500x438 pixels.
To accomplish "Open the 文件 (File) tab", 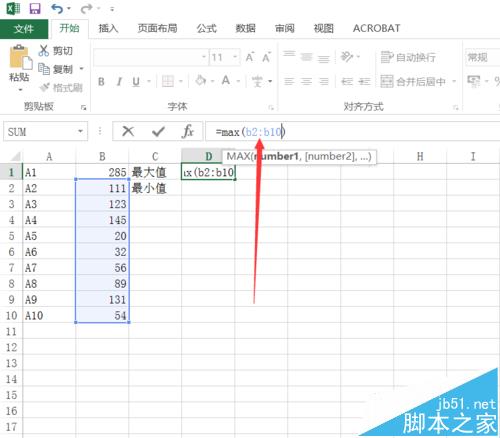I will click(24, 29).
